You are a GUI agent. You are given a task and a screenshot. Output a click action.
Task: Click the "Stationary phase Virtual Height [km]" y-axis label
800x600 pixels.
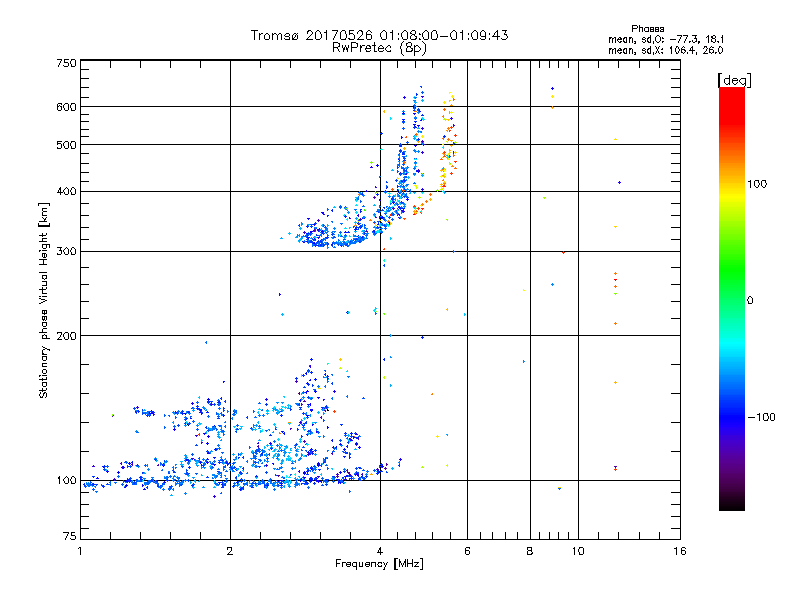coord(44,300)
